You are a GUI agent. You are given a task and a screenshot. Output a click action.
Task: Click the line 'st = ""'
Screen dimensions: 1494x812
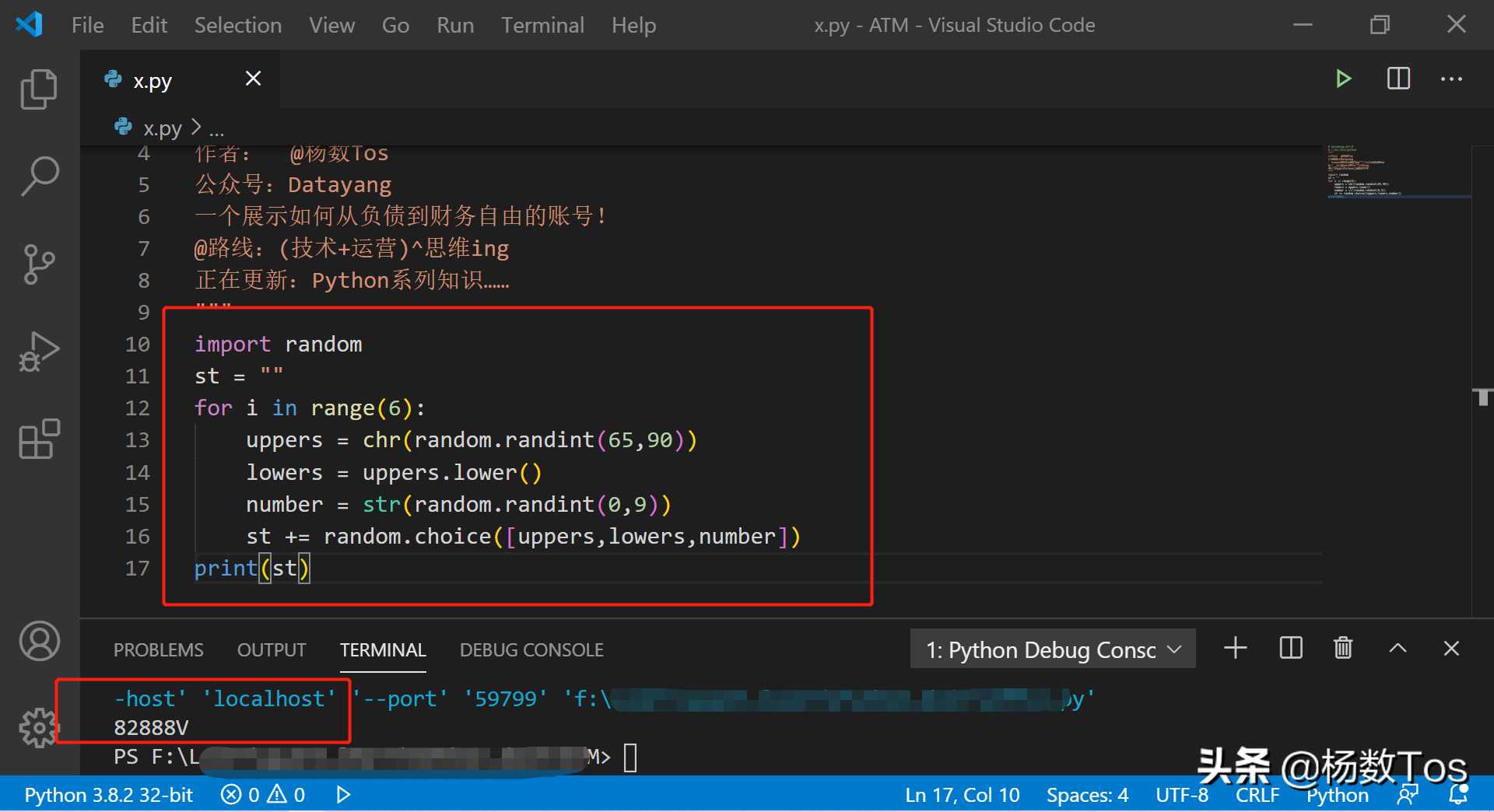(x=239, y=376)
